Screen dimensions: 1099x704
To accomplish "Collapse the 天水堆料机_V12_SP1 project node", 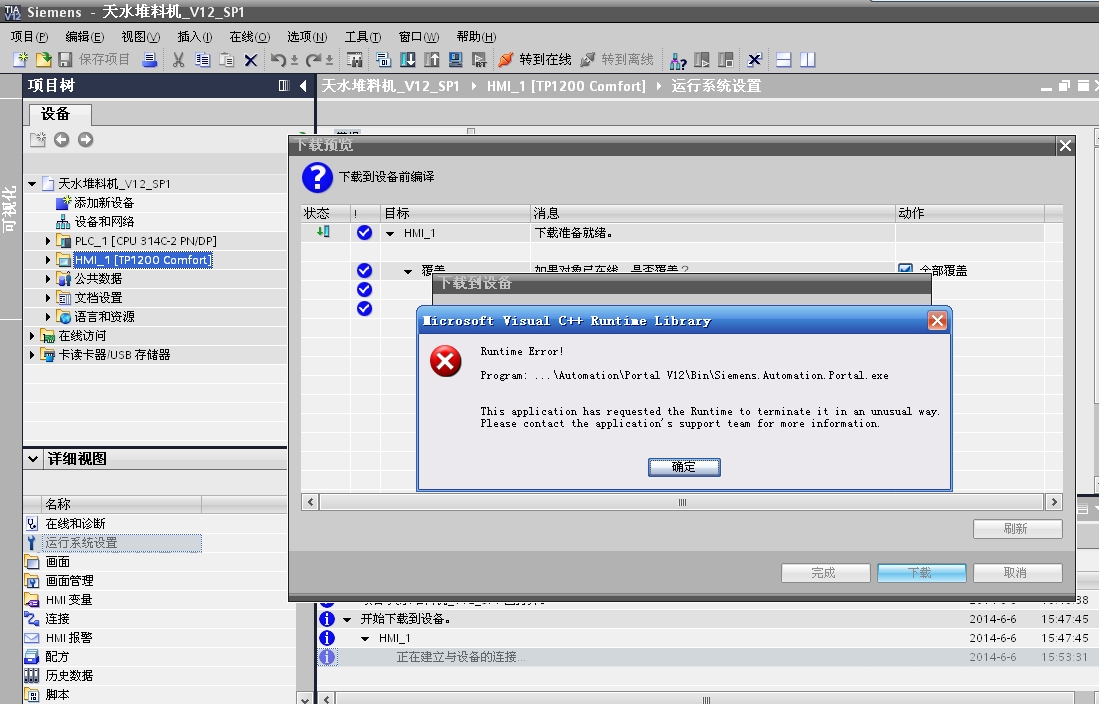I will pos(32,184).
